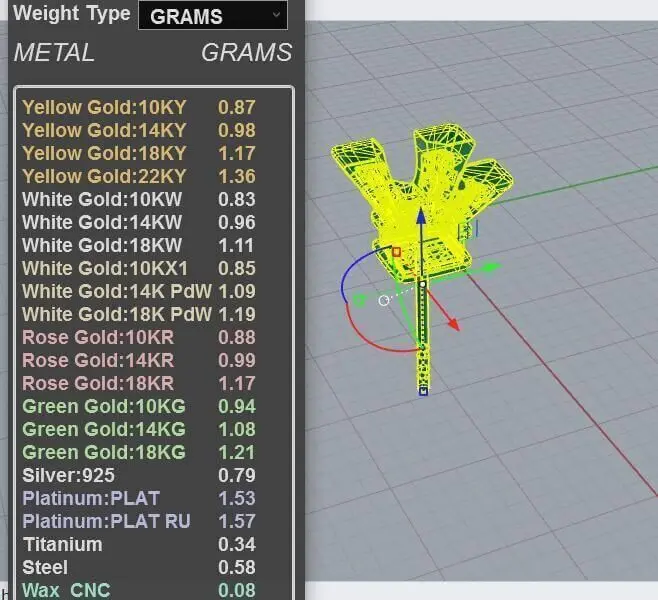Open the Weight Type GRAMS dropdown
The height and width of the screenshot is (600, 658).
coord(213,16)
